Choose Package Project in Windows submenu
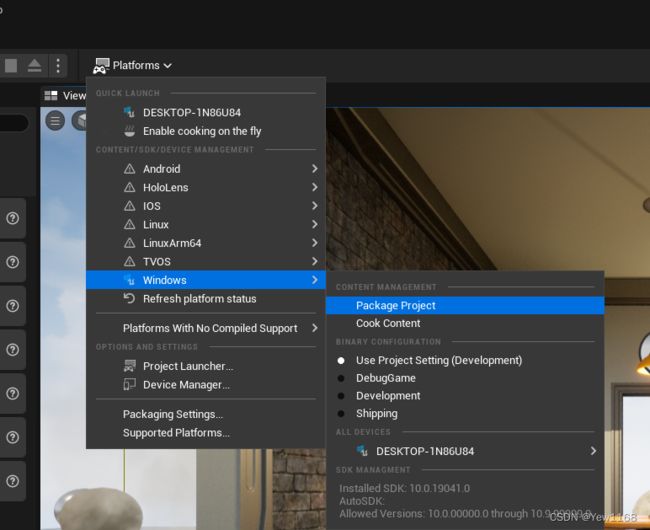Viewport: 650px width, 530px height. tap(465, 305)
